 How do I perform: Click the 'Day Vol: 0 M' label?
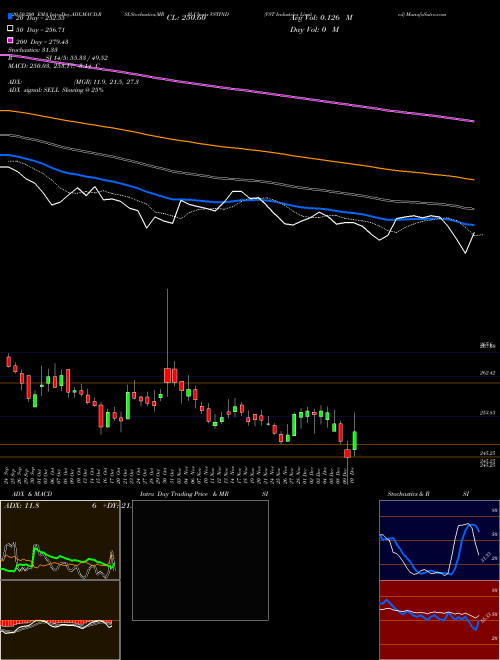click(x=314, y=29)
